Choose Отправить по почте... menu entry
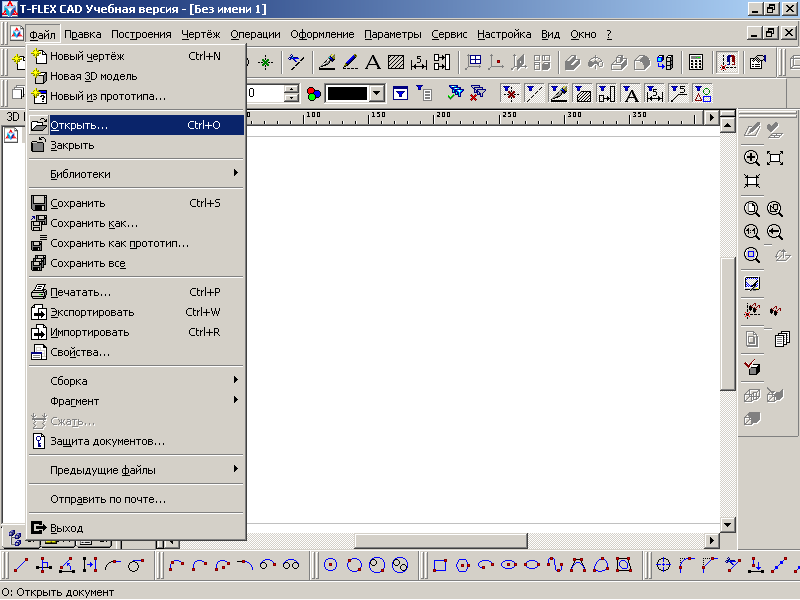Viewport: 800px width, 600px height. [x=136, y=499]
